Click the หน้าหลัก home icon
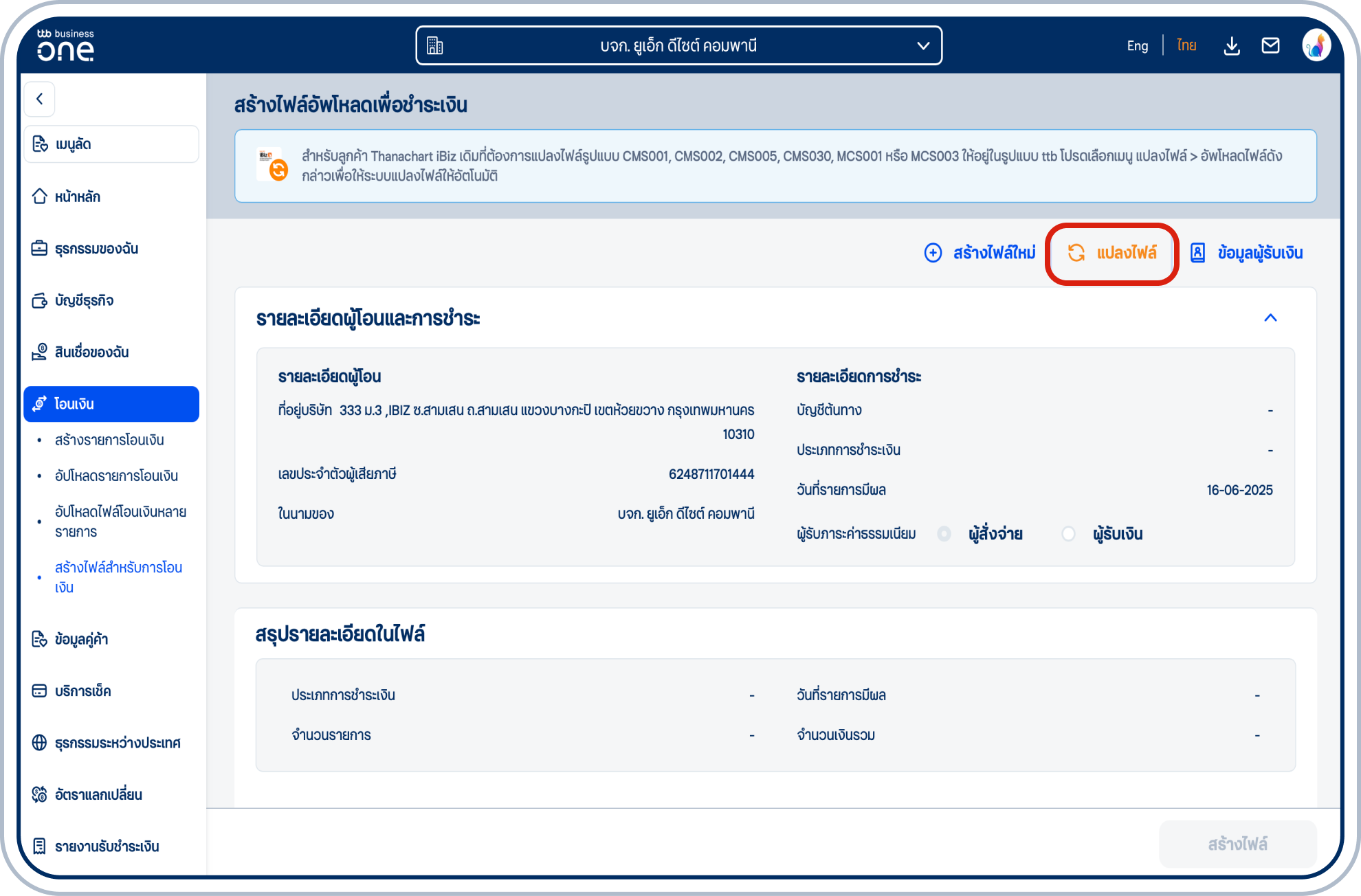1361x896 pixels. coord(40,197)
